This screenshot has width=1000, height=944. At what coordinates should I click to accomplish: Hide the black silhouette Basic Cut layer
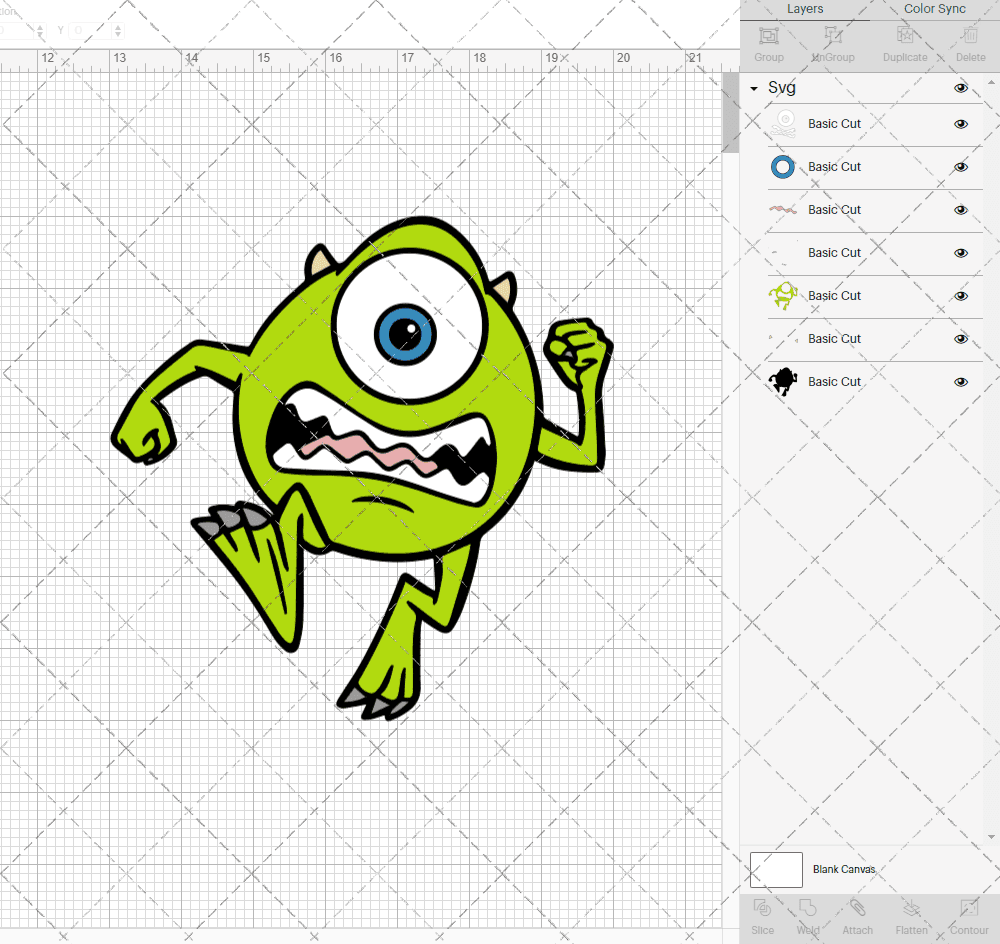(x=960, y=382)
